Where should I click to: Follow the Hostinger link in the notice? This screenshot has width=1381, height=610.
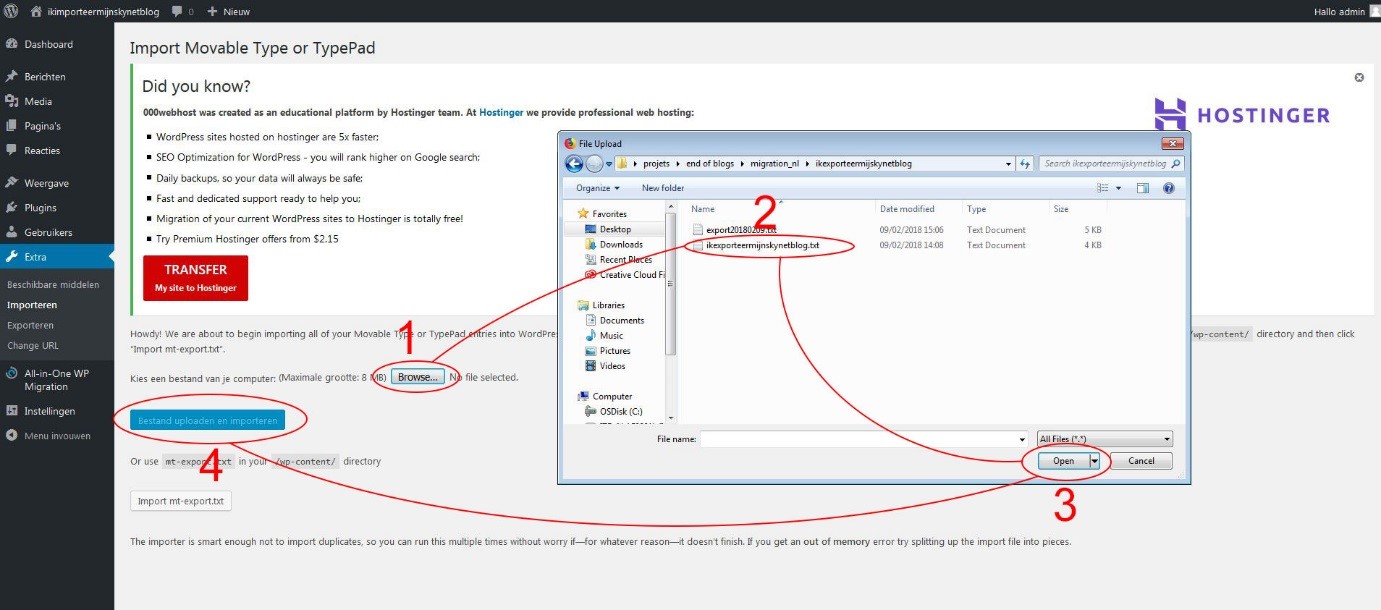501,113
